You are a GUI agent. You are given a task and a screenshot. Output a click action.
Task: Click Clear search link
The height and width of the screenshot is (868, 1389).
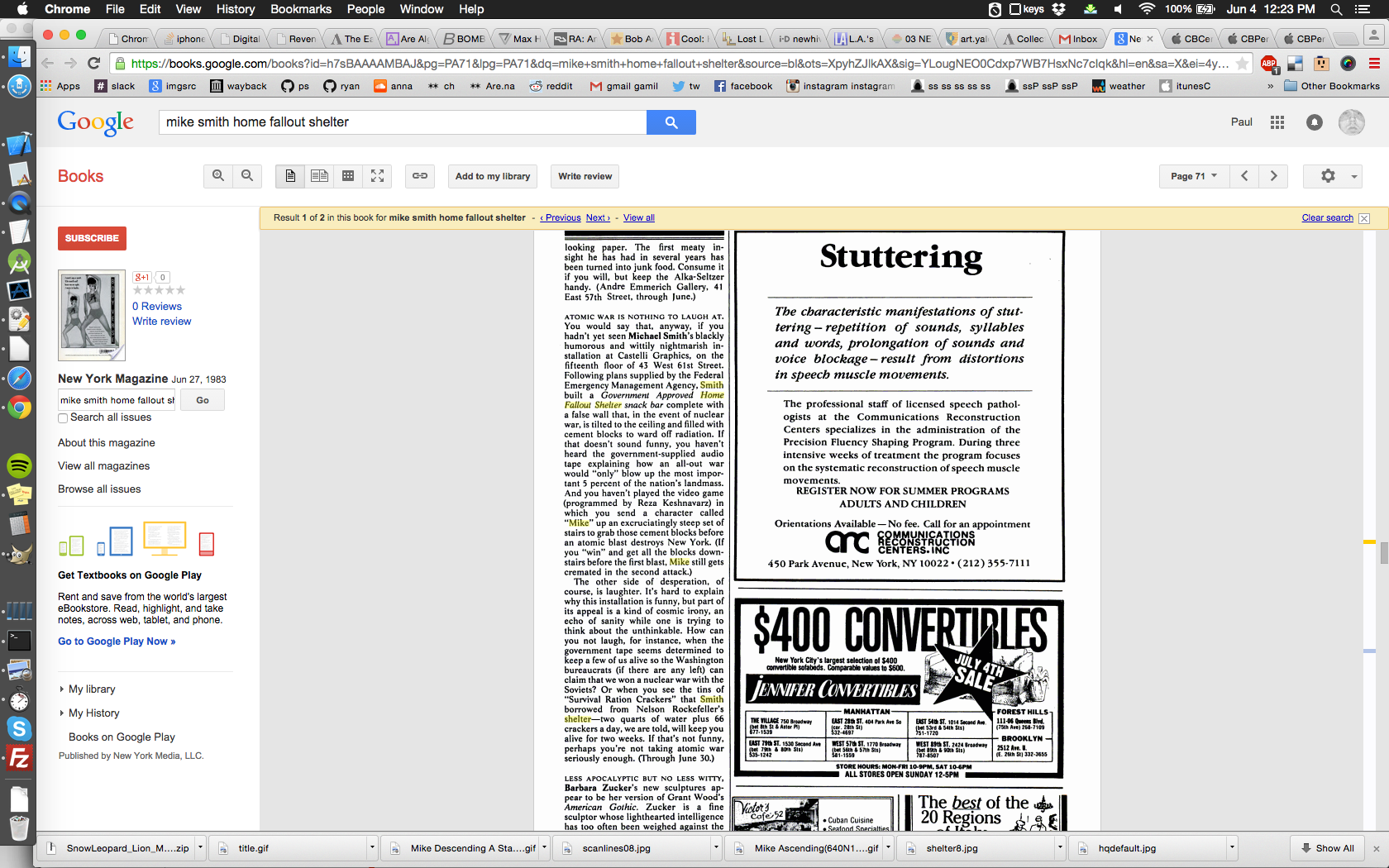coord(1328,218)
